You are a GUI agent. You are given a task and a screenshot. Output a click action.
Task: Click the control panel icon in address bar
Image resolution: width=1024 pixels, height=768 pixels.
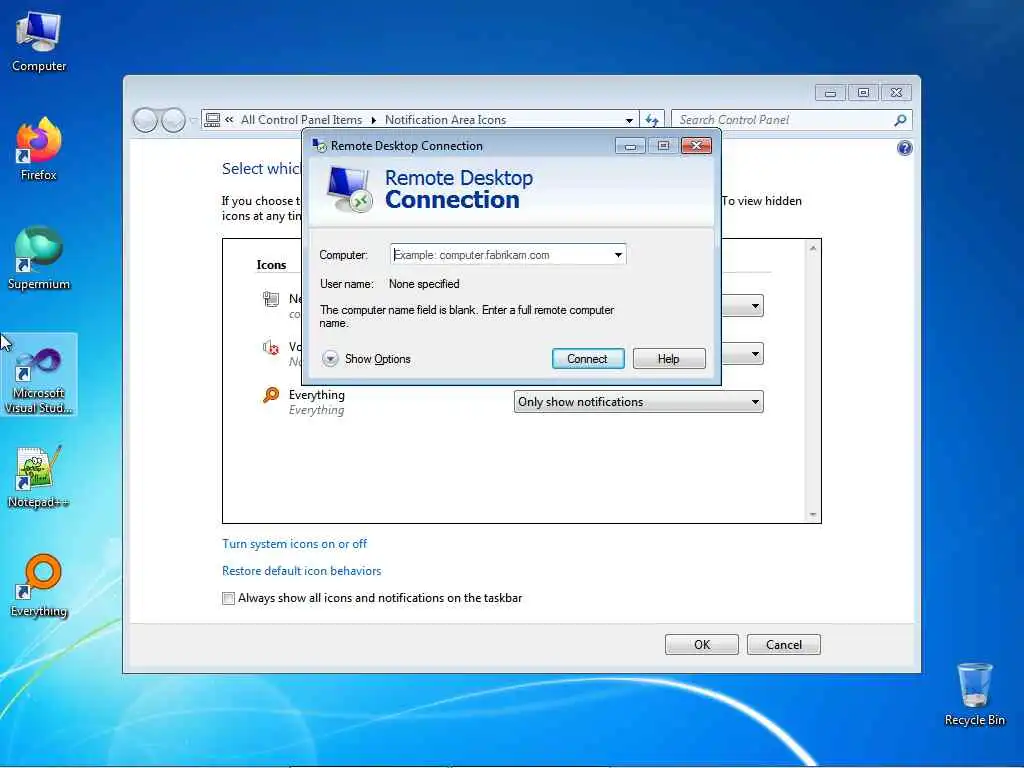[212, 120]
